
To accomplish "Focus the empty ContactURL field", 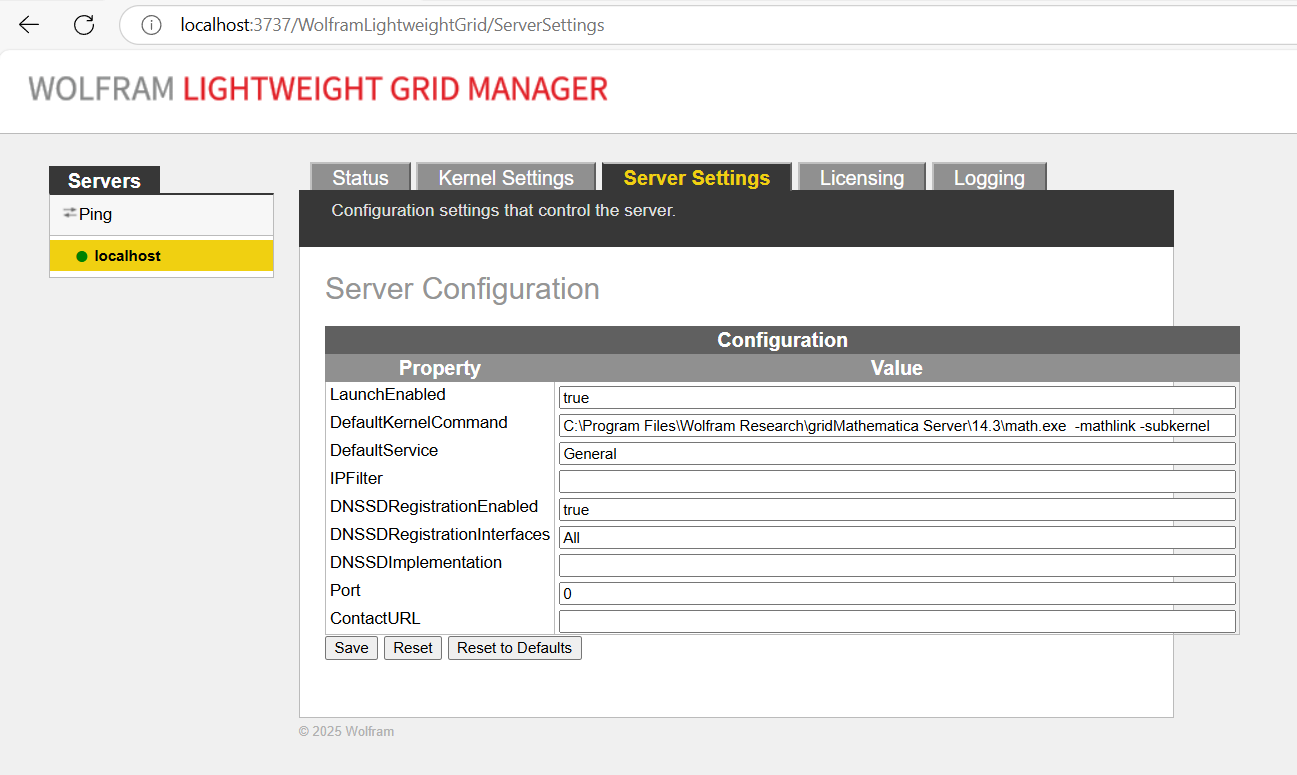I will pyautogui.click(x=897, y=622).
